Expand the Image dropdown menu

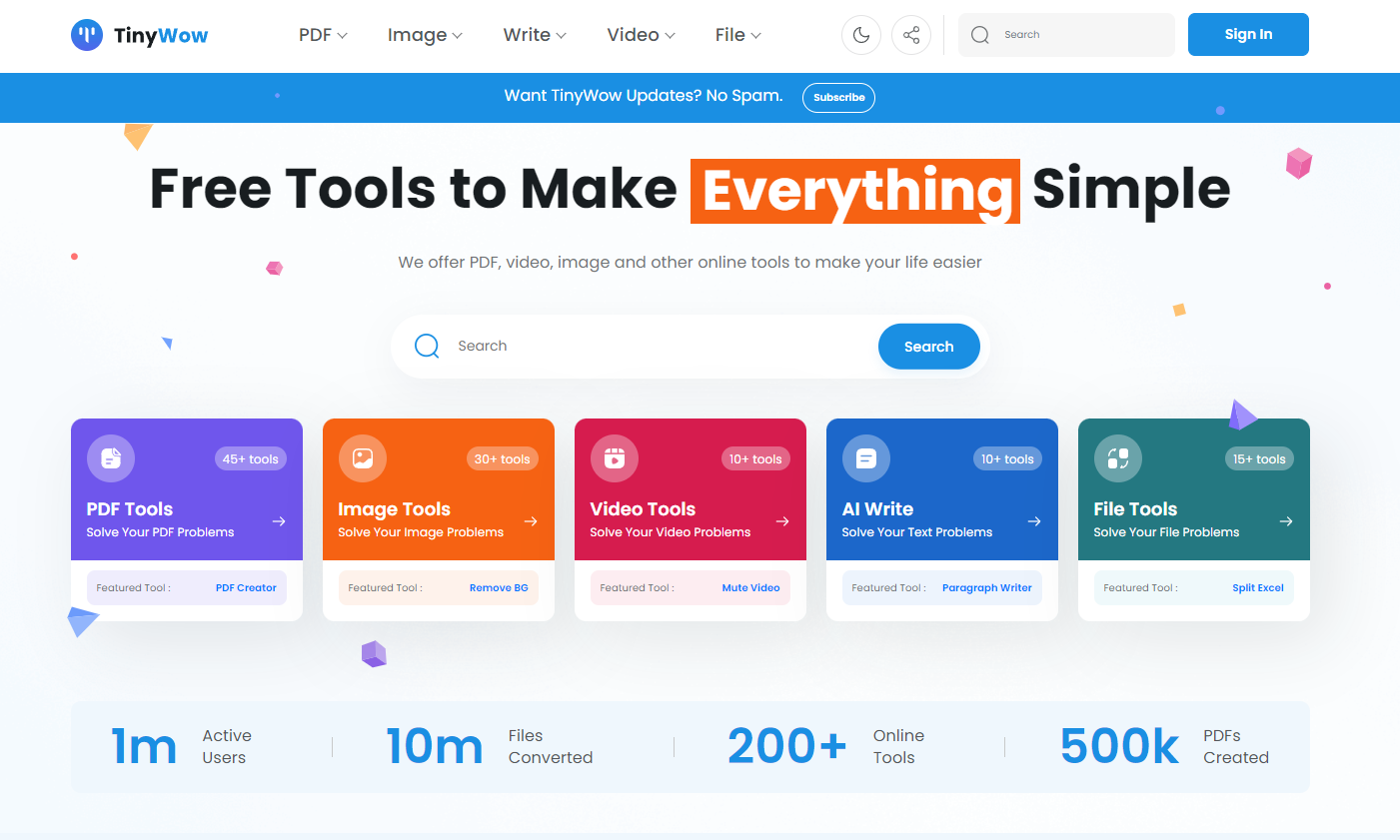pyautogui.click(x=425, y=35)
